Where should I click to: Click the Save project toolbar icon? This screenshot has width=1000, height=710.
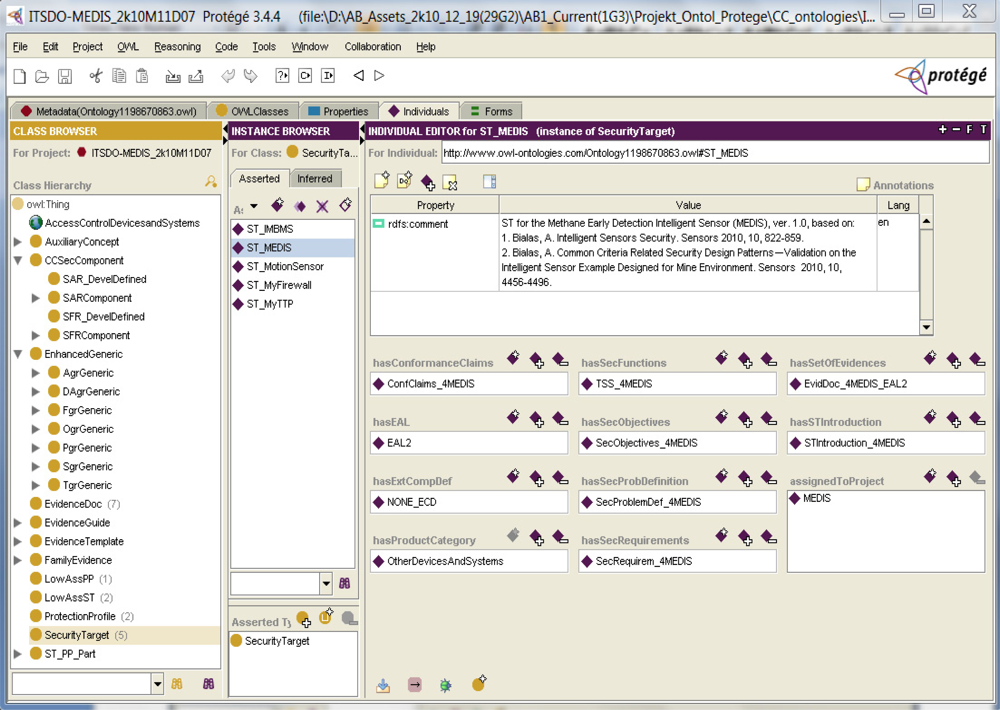65,76
